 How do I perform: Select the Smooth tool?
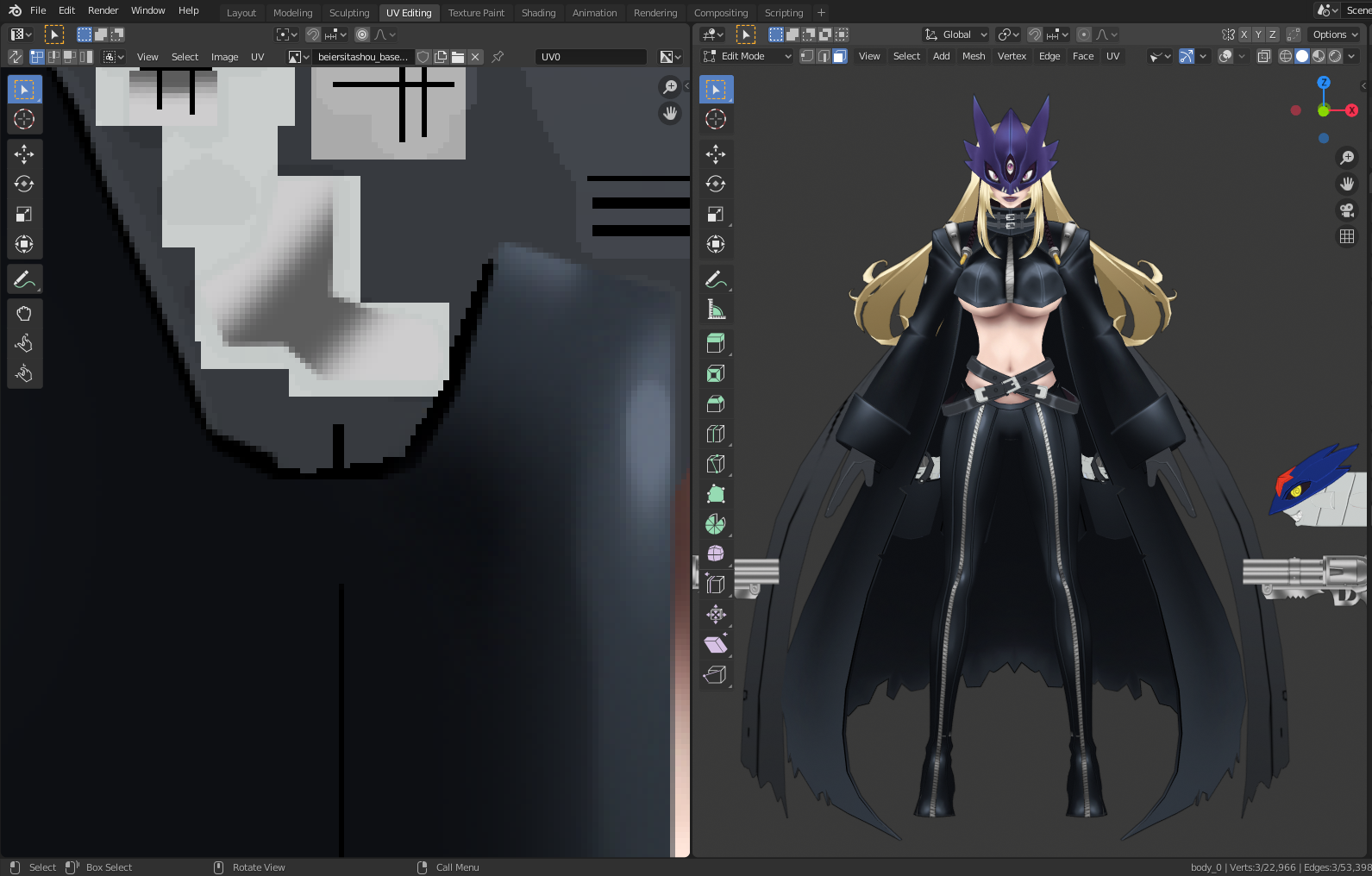(716, 554)
